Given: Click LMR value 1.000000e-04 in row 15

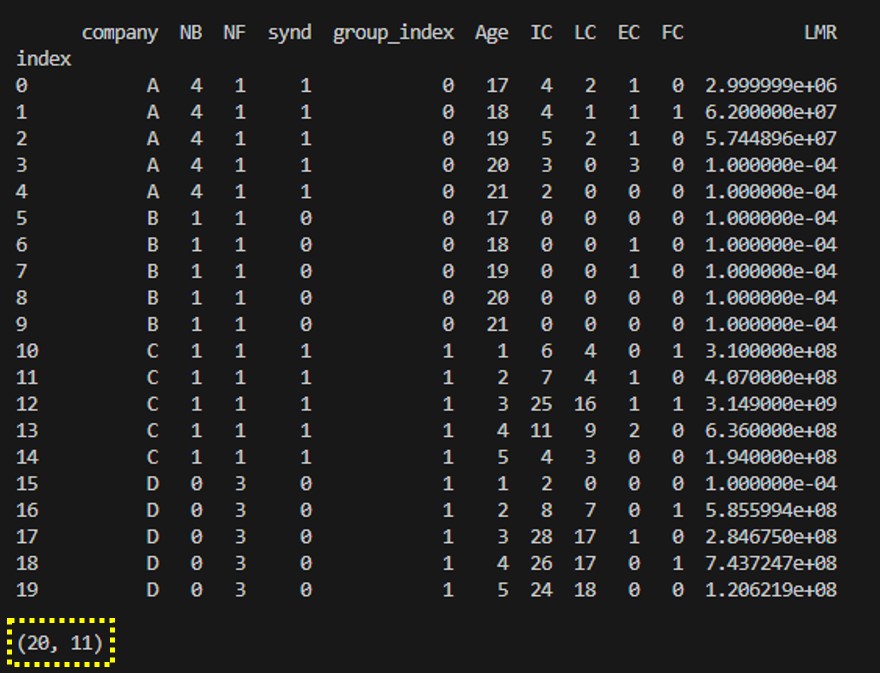Looking at the screenshot, I should click(771, 484).
